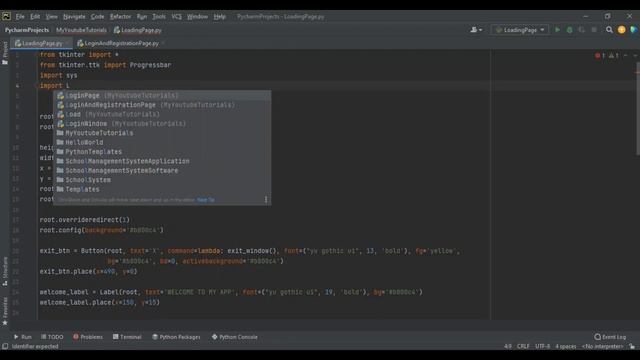Open the Help menu
The image size is (640, 360).
click(x=220, y=16)
